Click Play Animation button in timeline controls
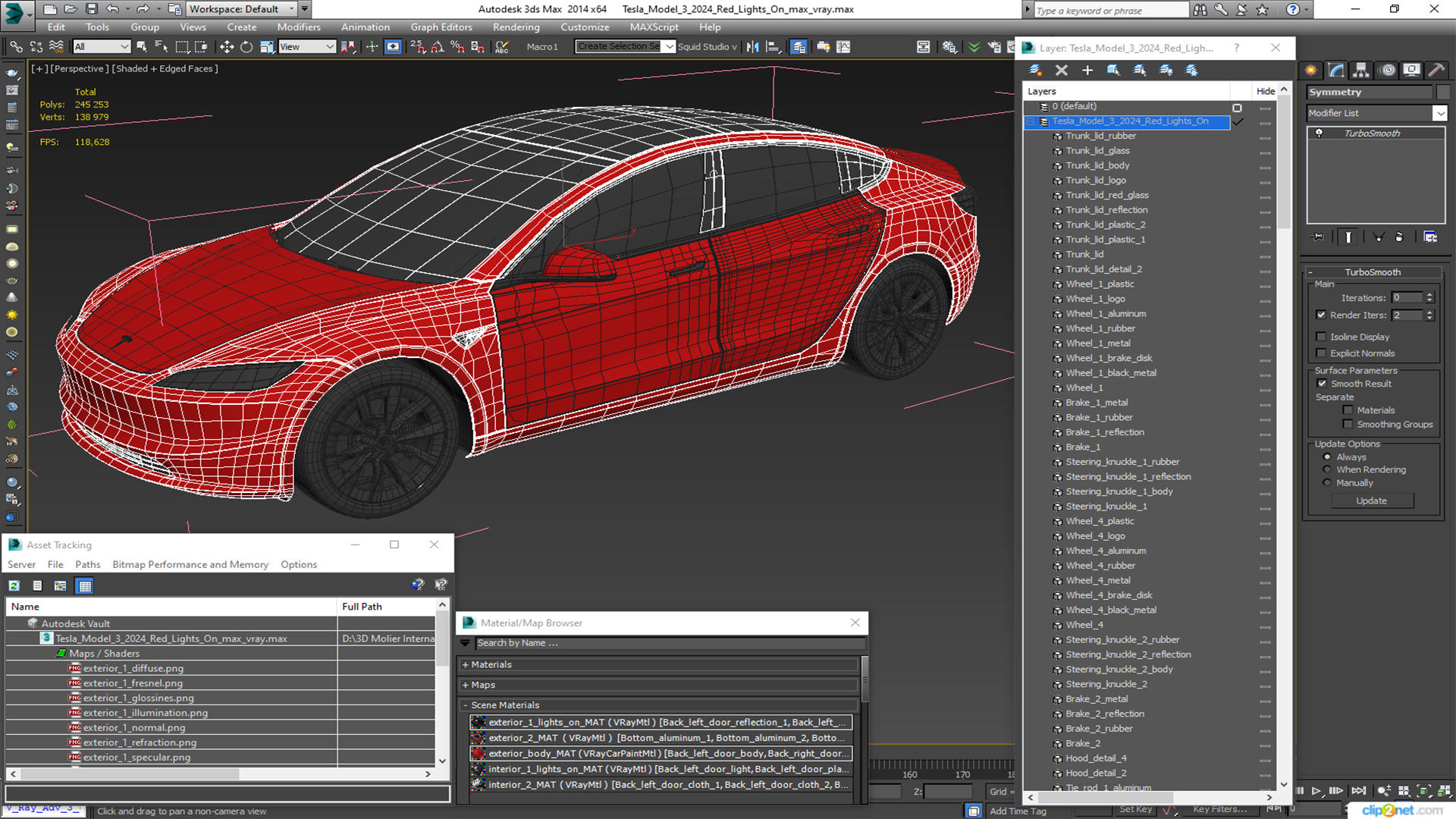1456x819 pixels. (1316, 791)
